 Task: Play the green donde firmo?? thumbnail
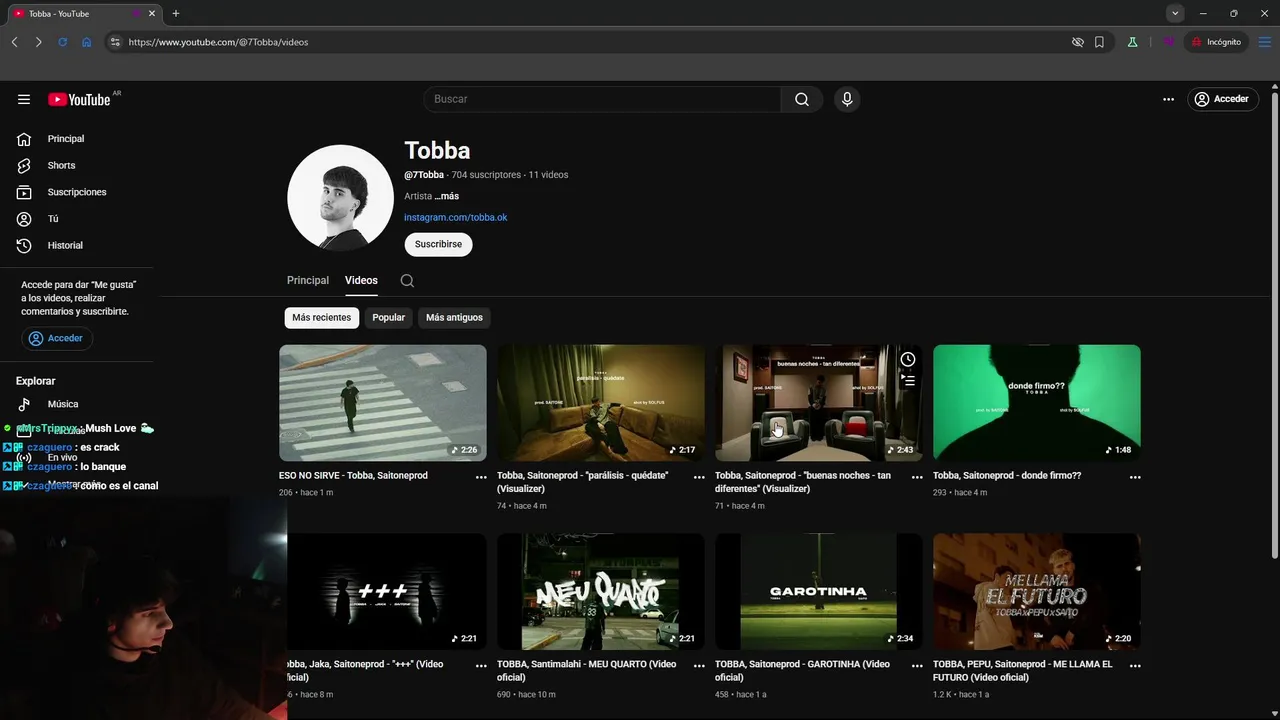point(1037,403)
